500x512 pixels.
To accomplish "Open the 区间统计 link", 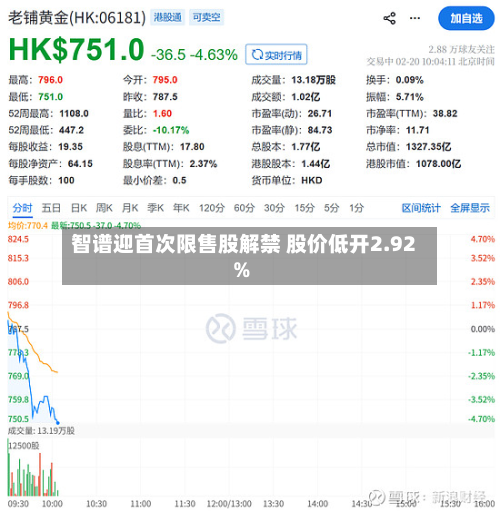I will (421, 208).
